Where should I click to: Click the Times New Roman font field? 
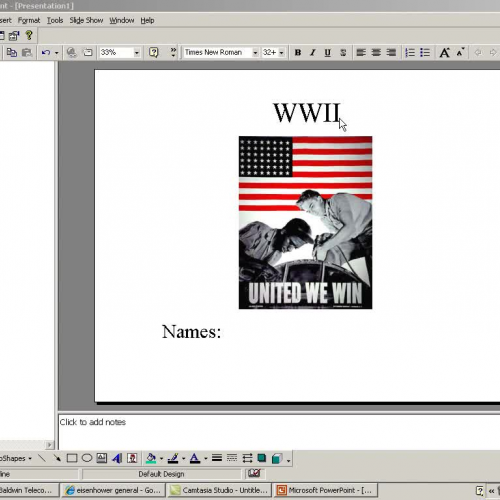click(x=217, y=53)
